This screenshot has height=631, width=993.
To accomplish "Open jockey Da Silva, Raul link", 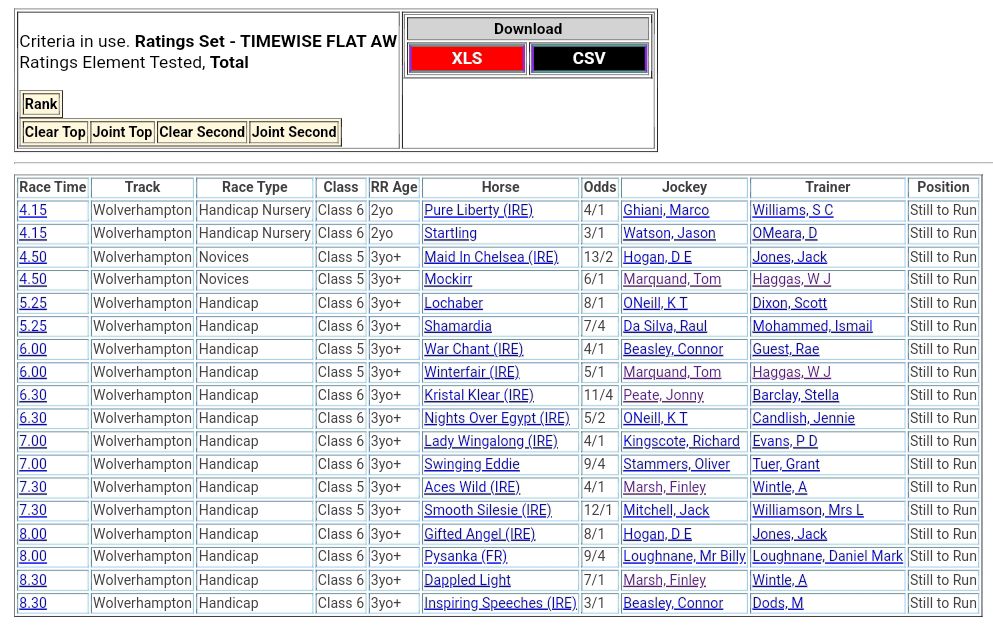I will click(x=664, y=326).
